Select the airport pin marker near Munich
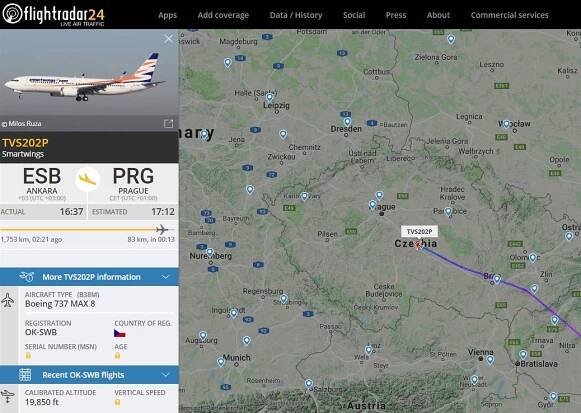This screenshot has width=581, height=413. point(221,362)
